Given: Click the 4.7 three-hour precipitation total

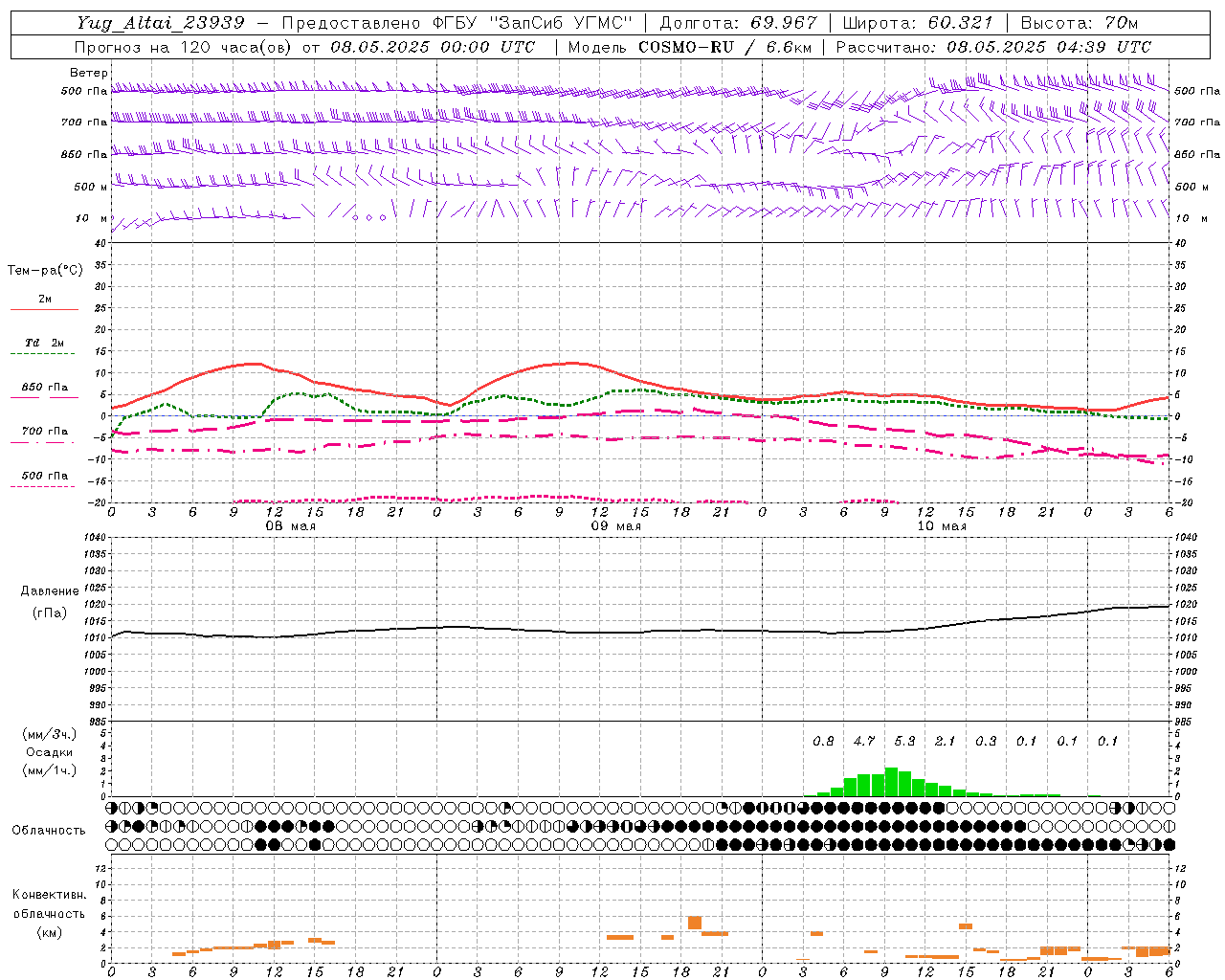Looking at the screenshot, I should pos(864,741).
